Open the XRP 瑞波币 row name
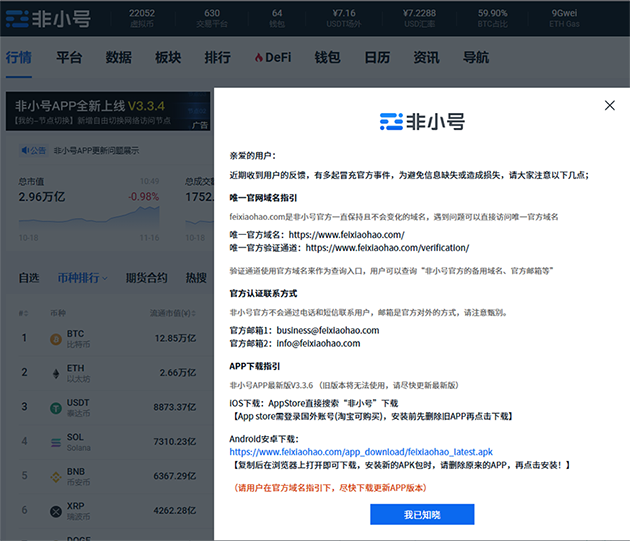 pos(78,511)
